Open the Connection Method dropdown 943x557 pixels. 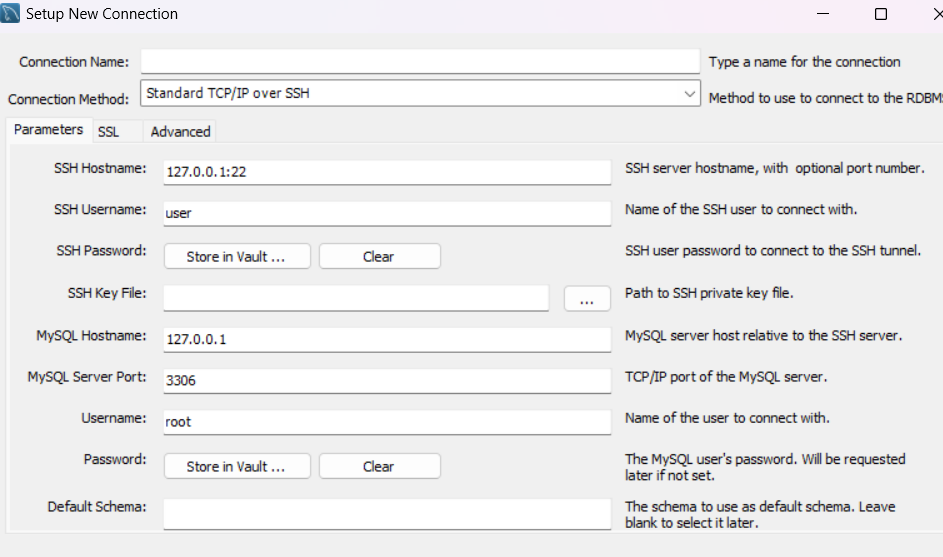tap(420, 93)
